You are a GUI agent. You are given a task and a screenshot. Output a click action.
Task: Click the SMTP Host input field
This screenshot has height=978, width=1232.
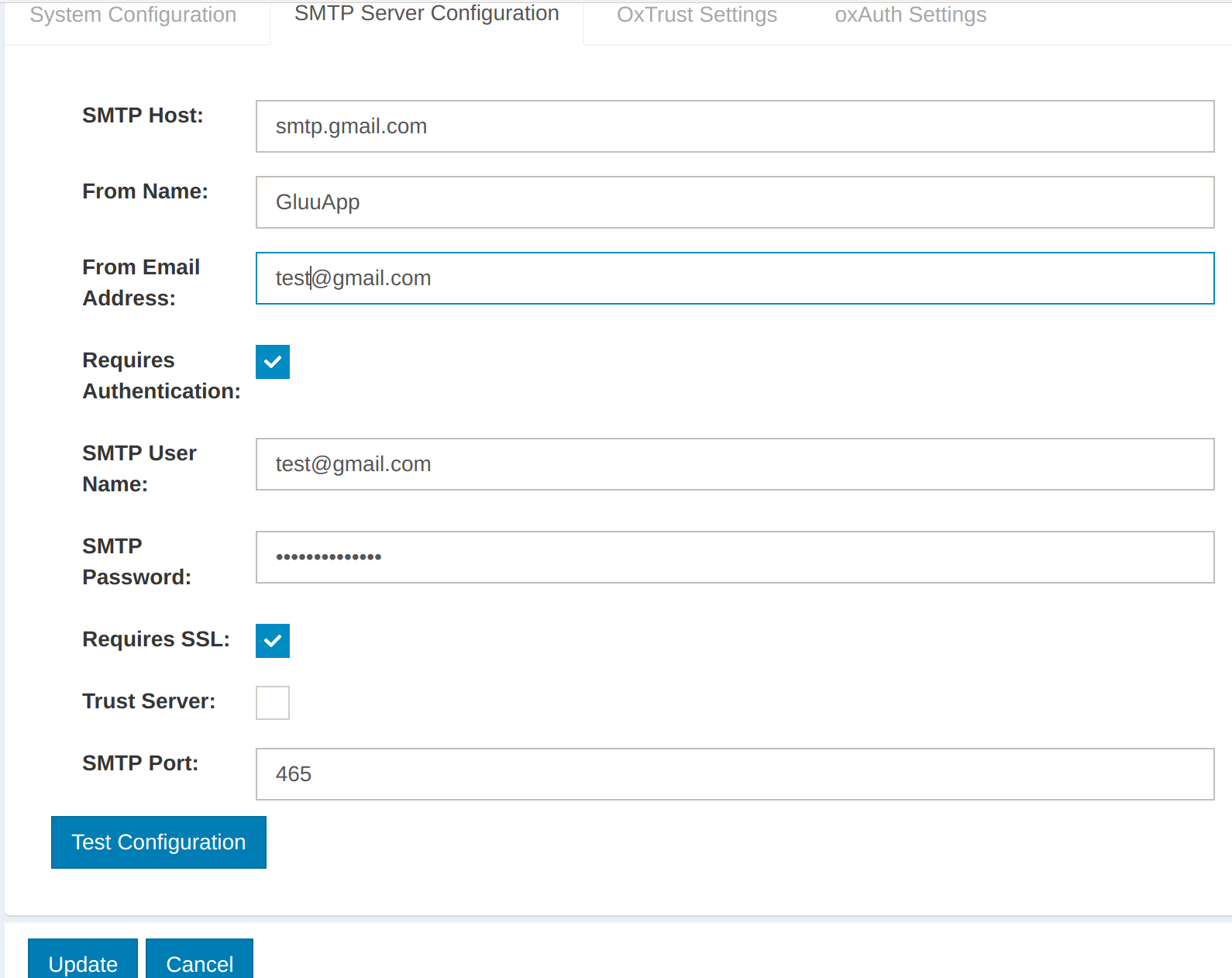[x=734, y=126]
